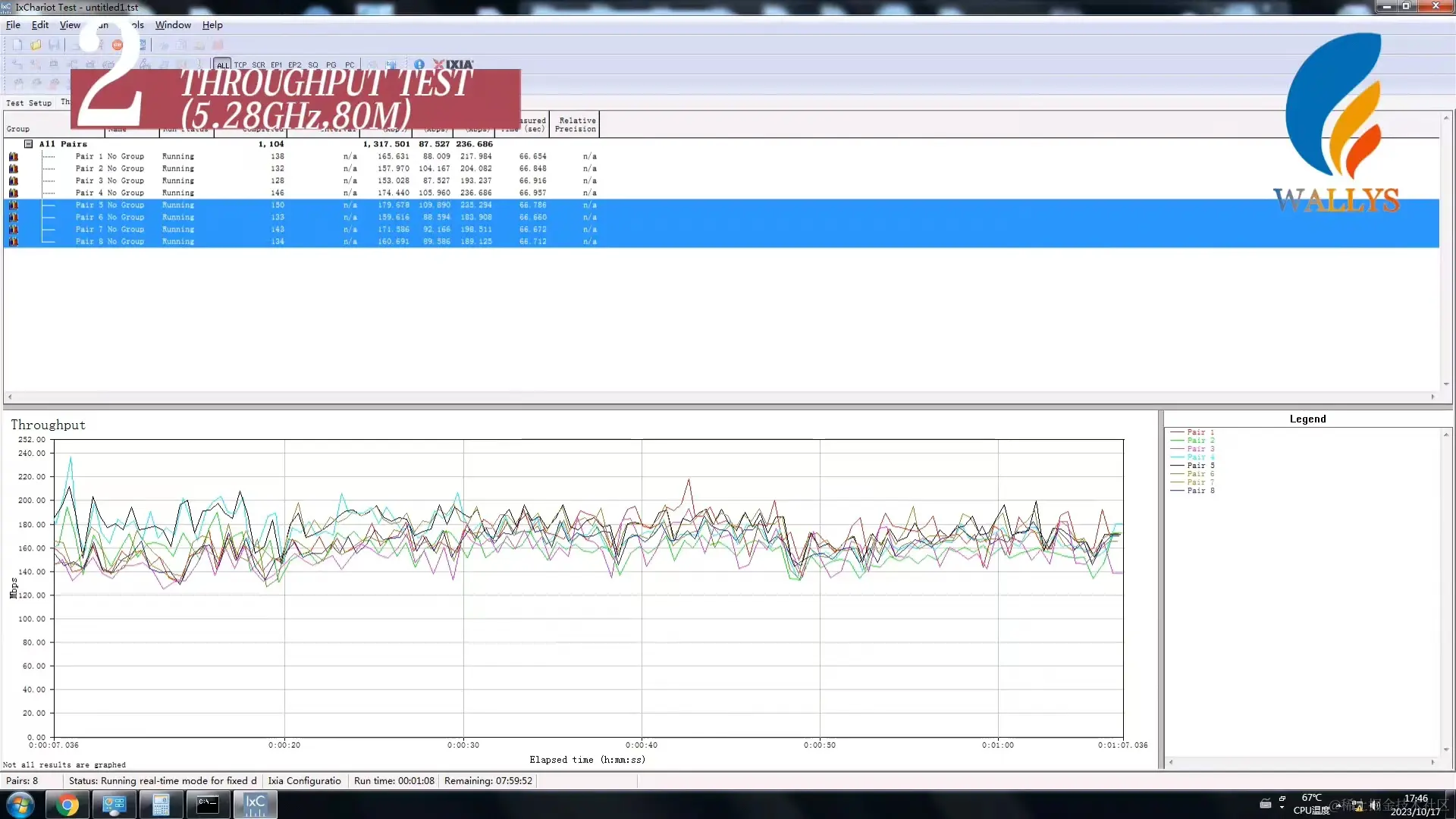Image resolution: width=1456 pixels, height=819 pixels.
Task: Toggle the EP1 filter button
Action: point(276,65)
